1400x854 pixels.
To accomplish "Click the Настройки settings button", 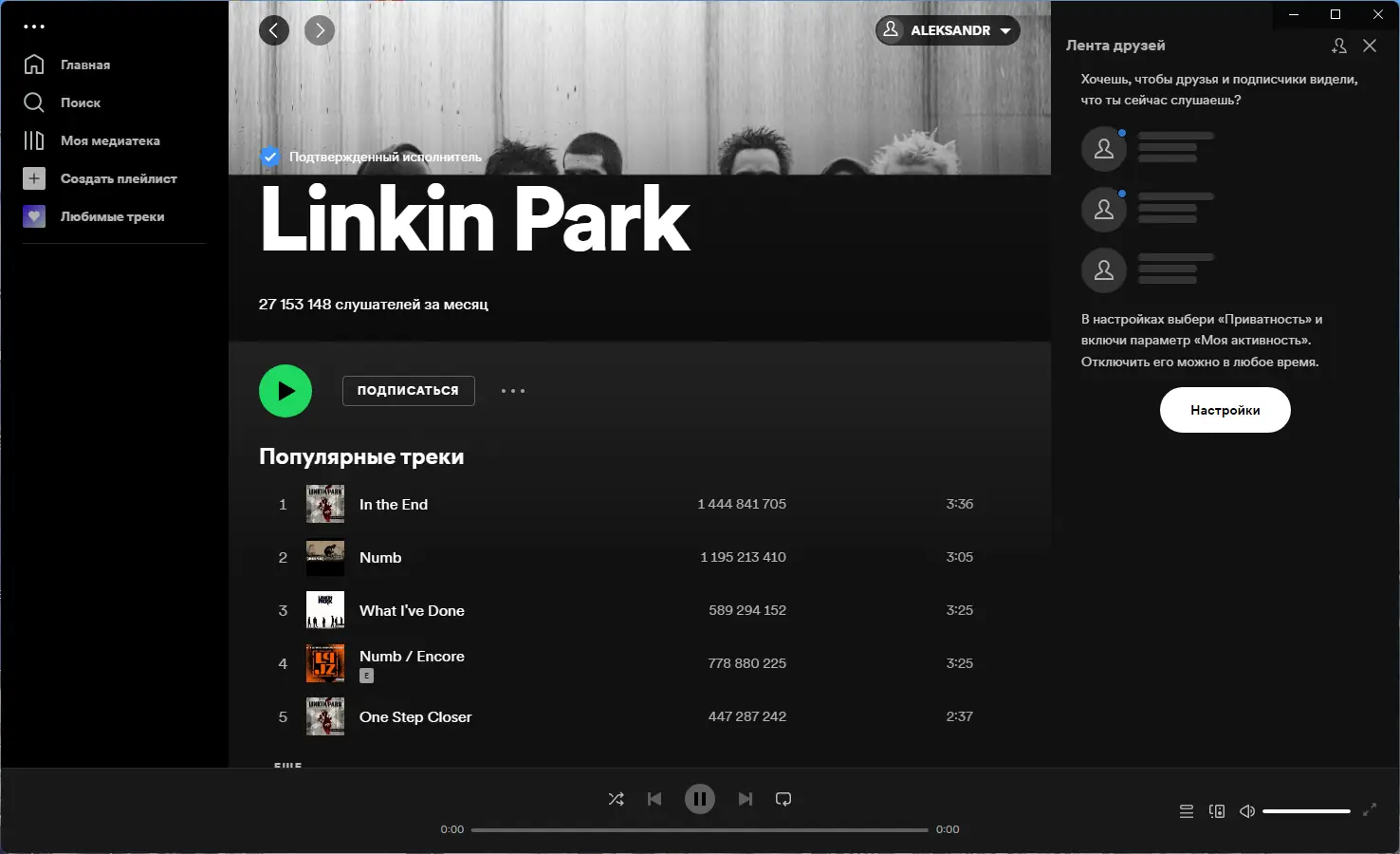I will 1225,410.
